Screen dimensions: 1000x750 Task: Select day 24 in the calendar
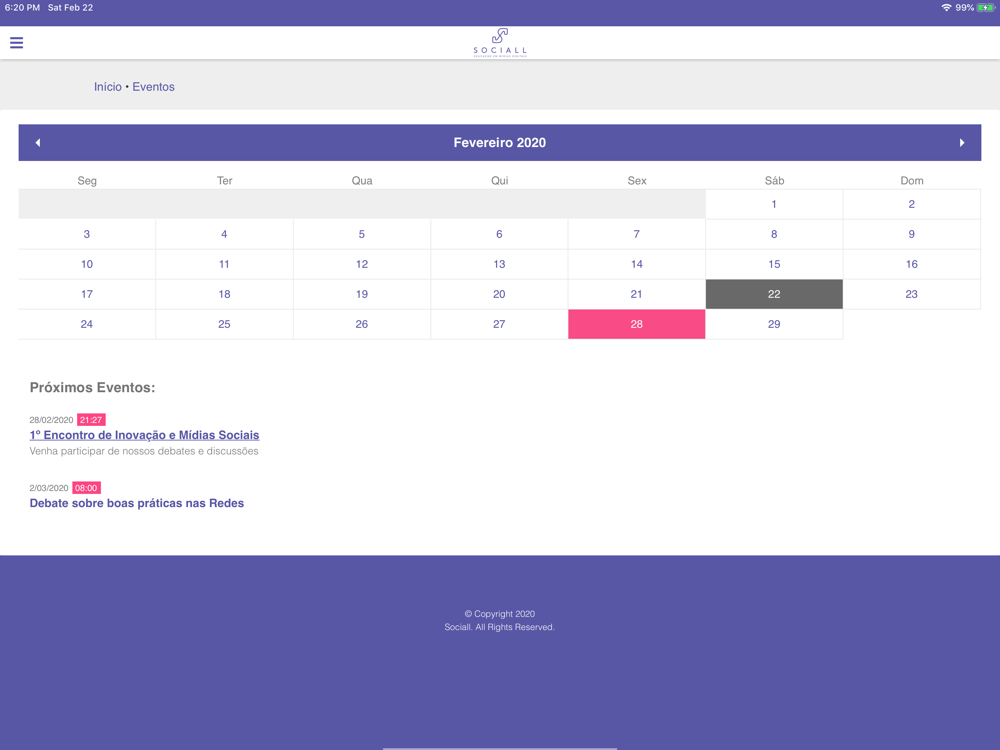pos(87,324)
